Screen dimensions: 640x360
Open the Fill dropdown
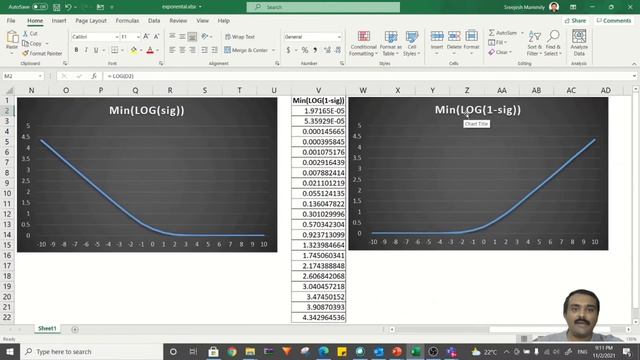tap(498, 42)
